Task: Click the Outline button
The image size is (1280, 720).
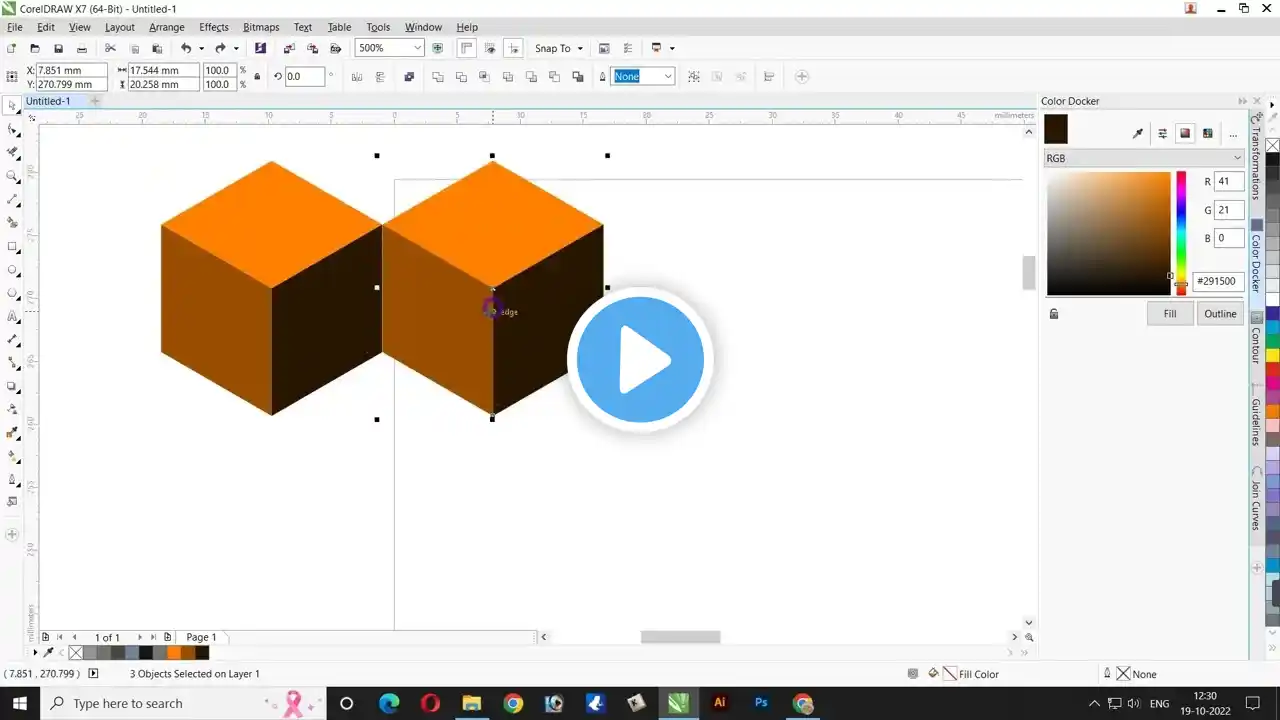Action: tap(1220, 314)
